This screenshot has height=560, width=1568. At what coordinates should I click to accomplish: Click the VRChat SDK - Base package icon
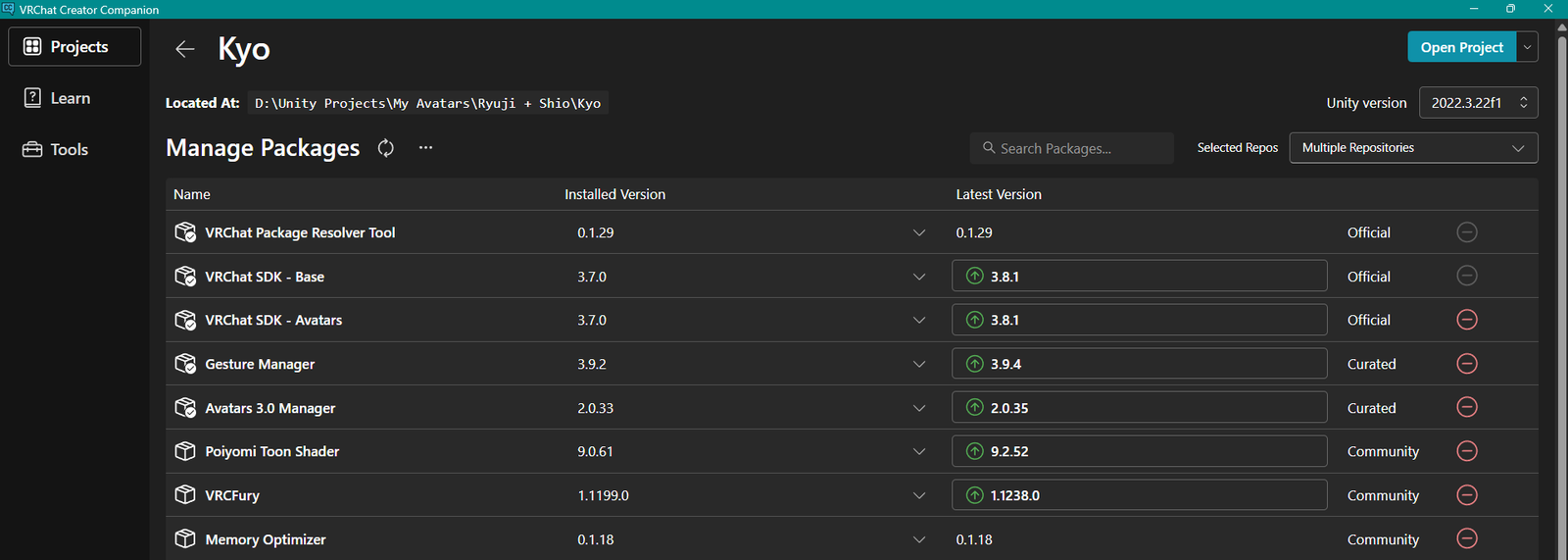[185, 277]
